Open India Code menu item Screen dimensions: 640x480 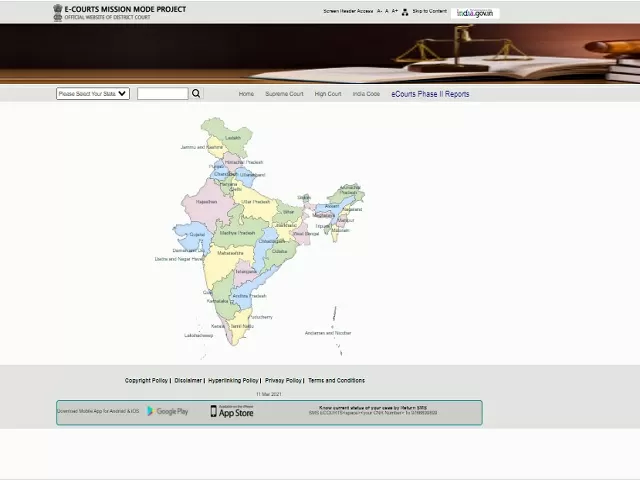coord(366,94)
